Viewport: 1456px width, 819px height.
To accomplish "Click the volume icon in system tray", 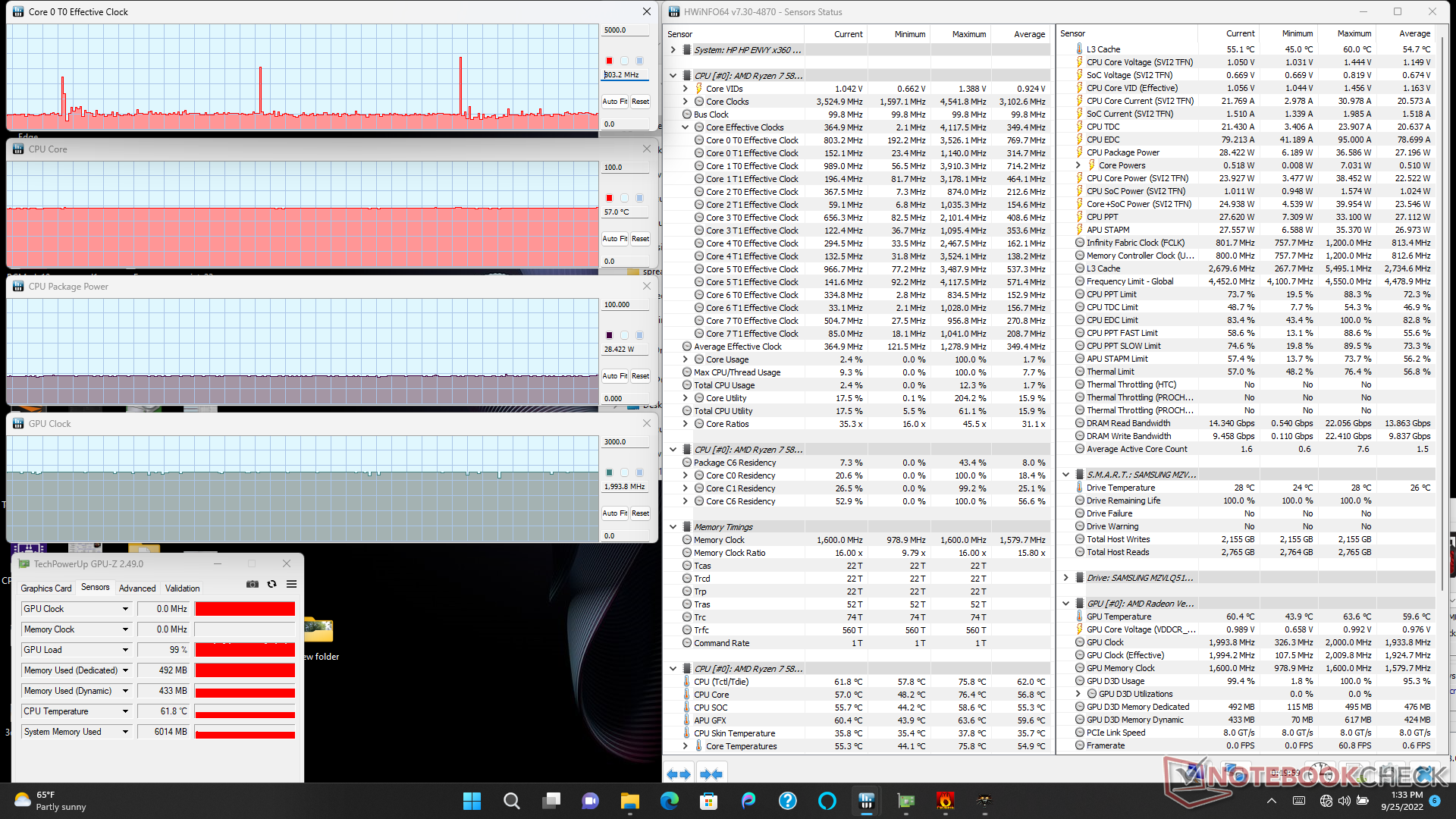I will tap(1344, 801).
